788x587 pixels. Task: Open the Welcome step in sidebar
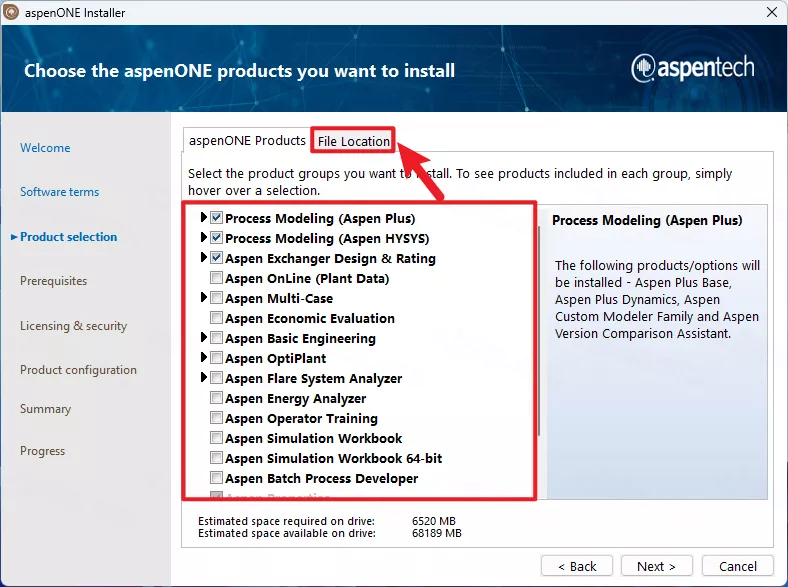pyautogui.click(x=45, y=148)
